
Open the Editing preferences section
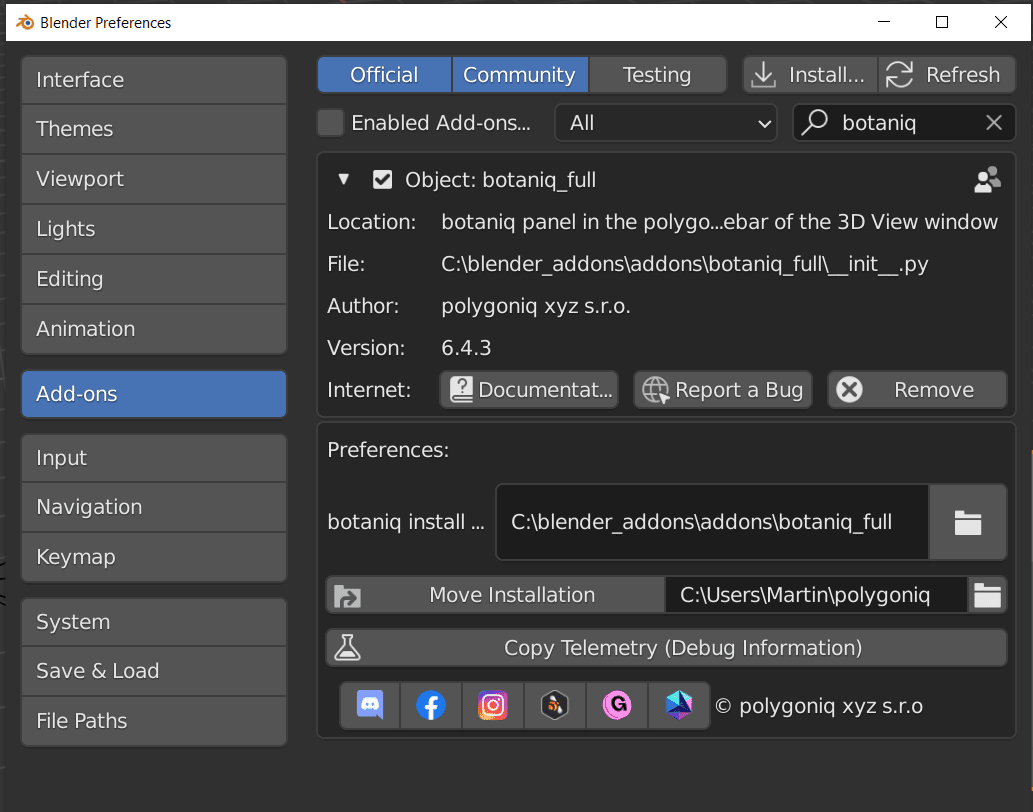154,279
